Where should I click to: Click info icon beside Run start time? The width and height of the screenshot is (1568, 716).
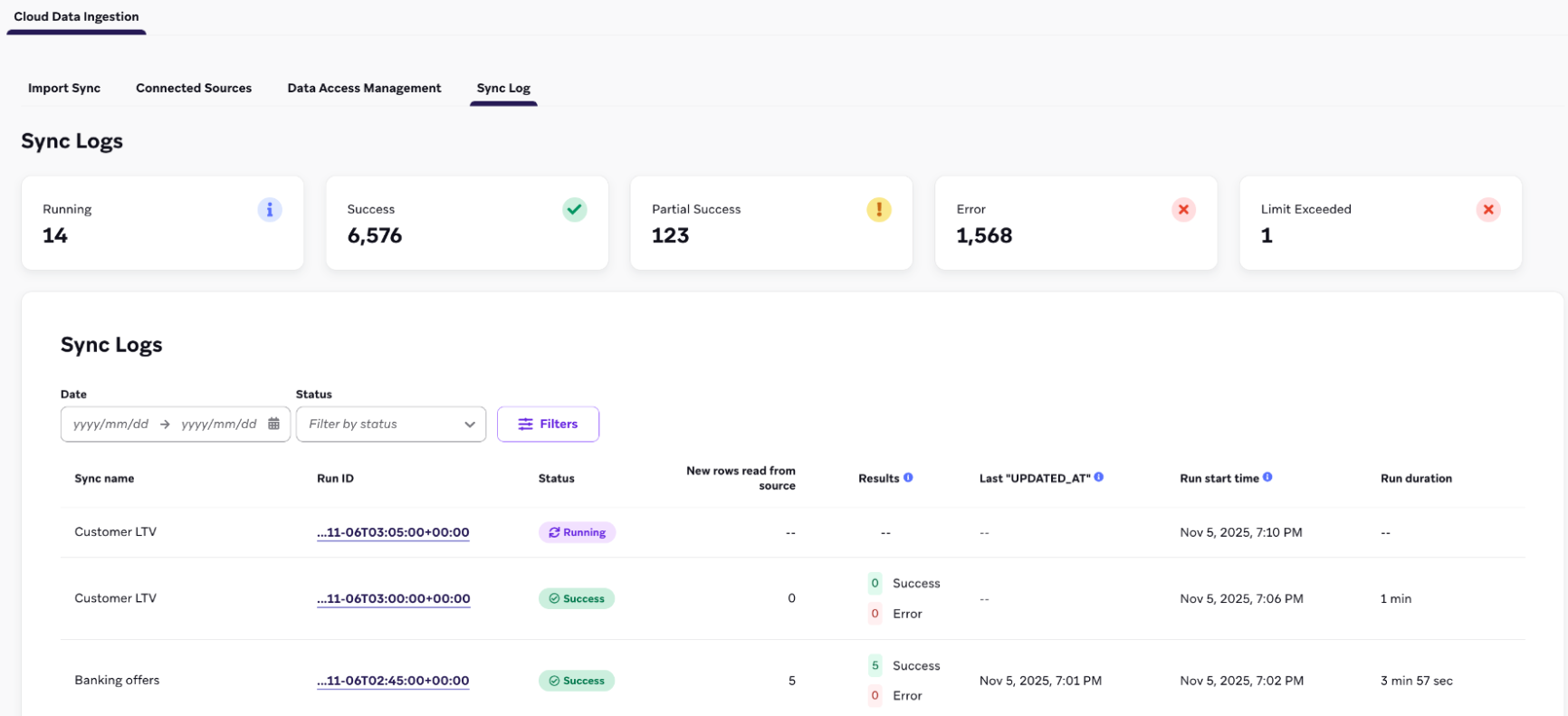[1267, 477]
